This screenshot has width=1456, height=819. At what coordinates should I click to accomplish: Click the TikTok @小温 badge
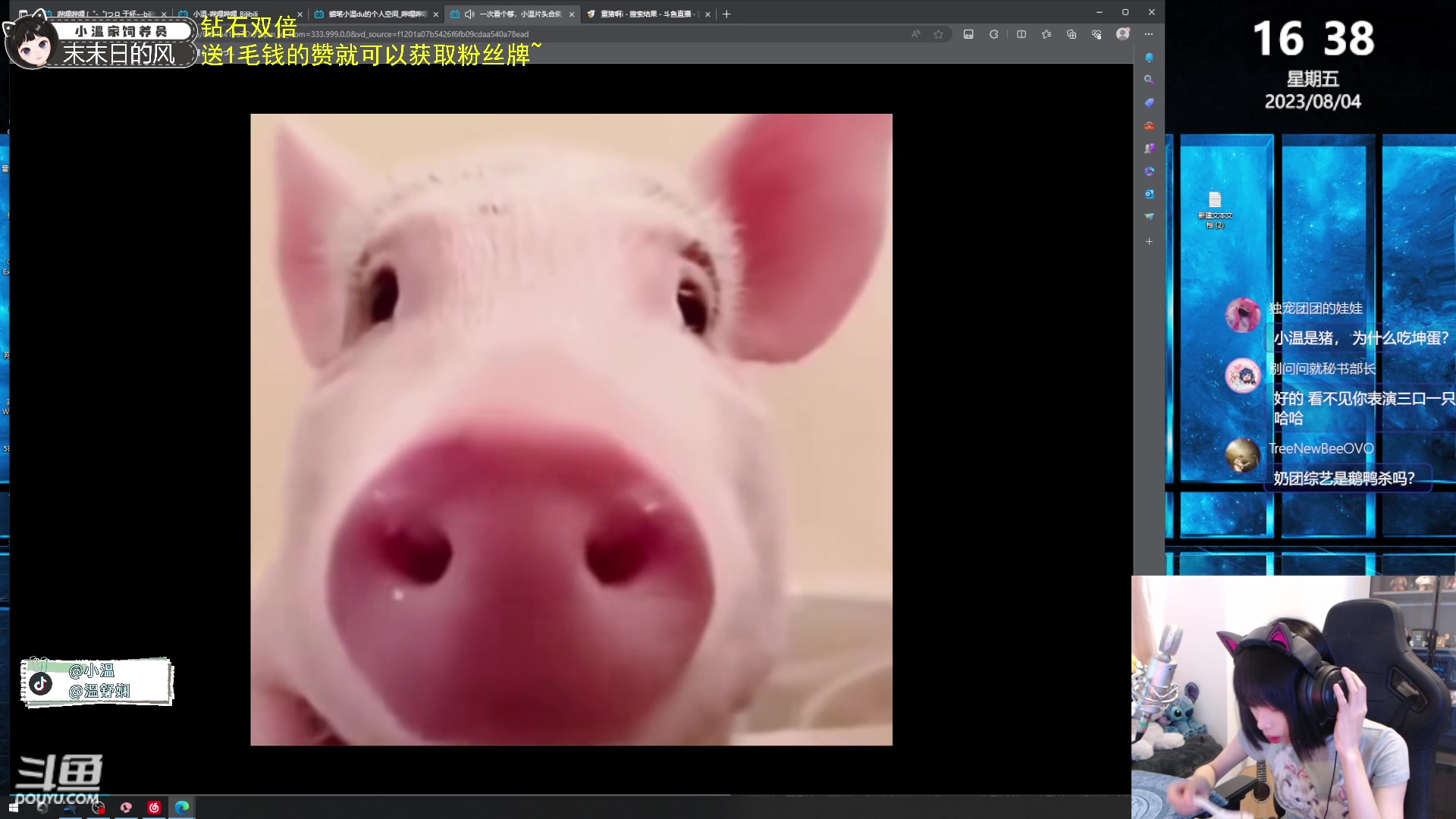(97, 681)
